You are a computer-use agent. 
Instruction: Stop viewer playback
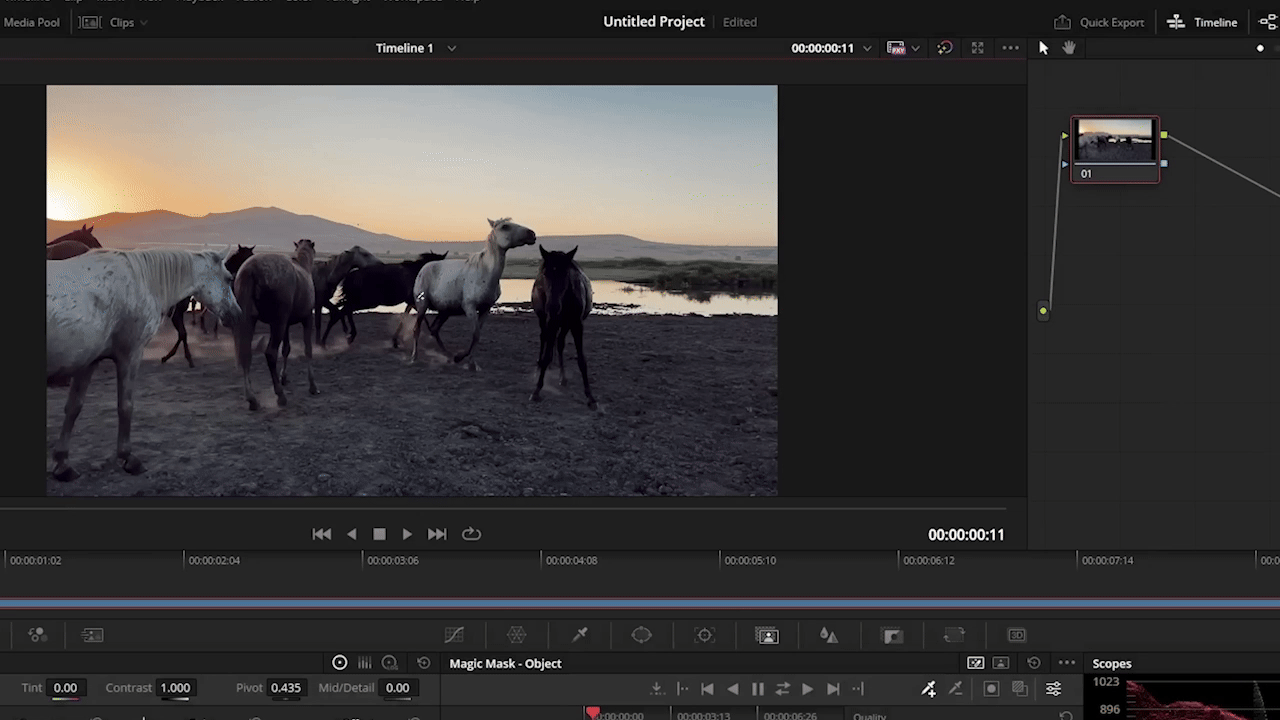coord(379,534)
